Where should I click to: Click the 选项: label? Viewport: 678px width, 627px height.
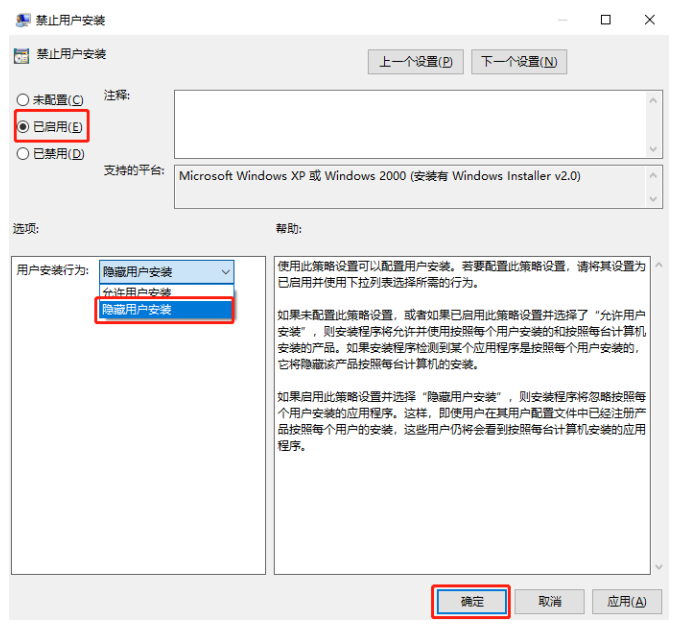coord(26,228)
